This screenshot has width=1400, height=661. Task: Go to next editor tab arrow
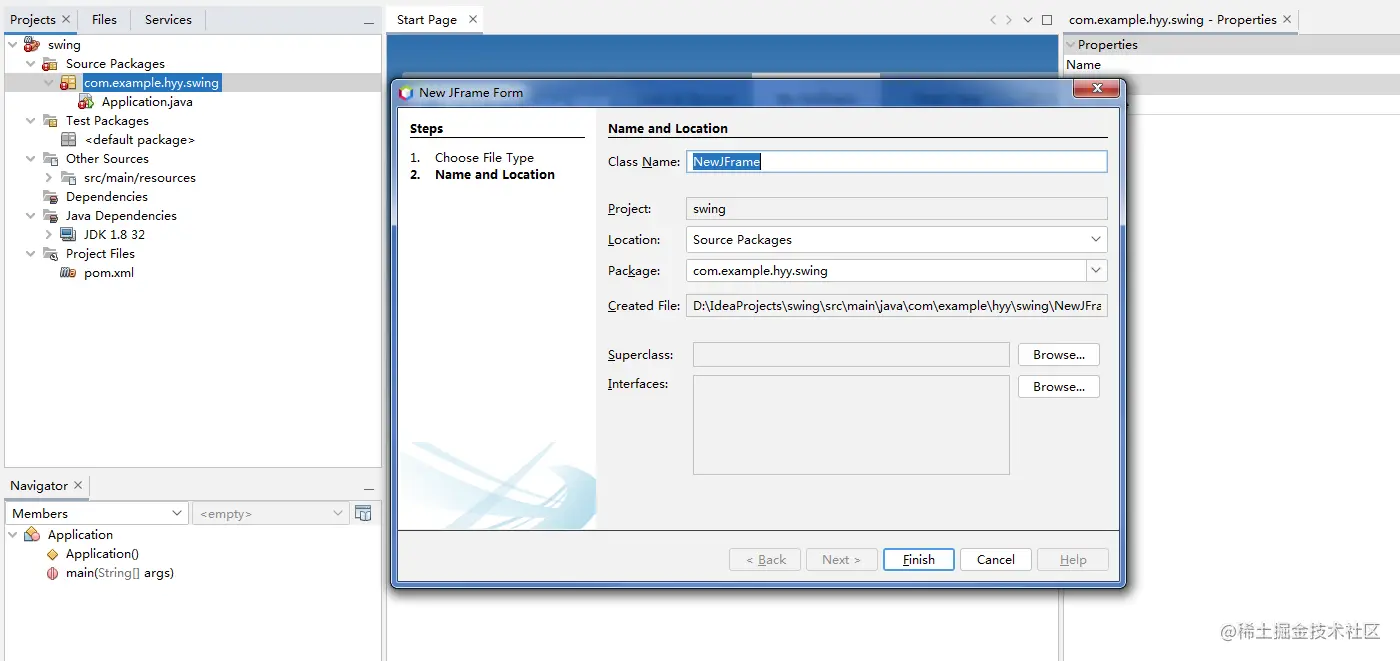(x=1009, y=20)
